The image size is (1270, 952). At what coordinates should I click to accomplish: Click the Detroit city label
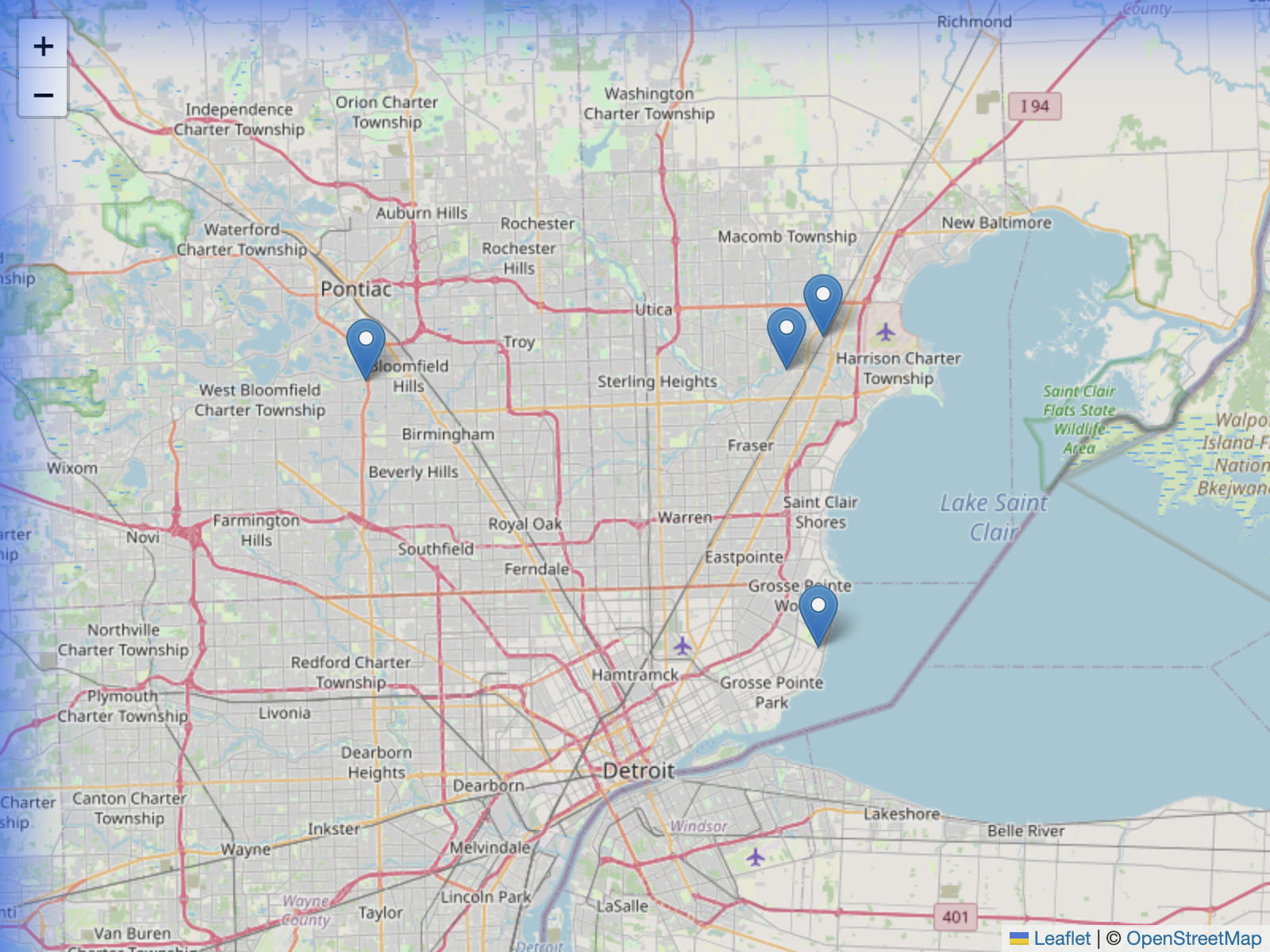coord(638,770)
